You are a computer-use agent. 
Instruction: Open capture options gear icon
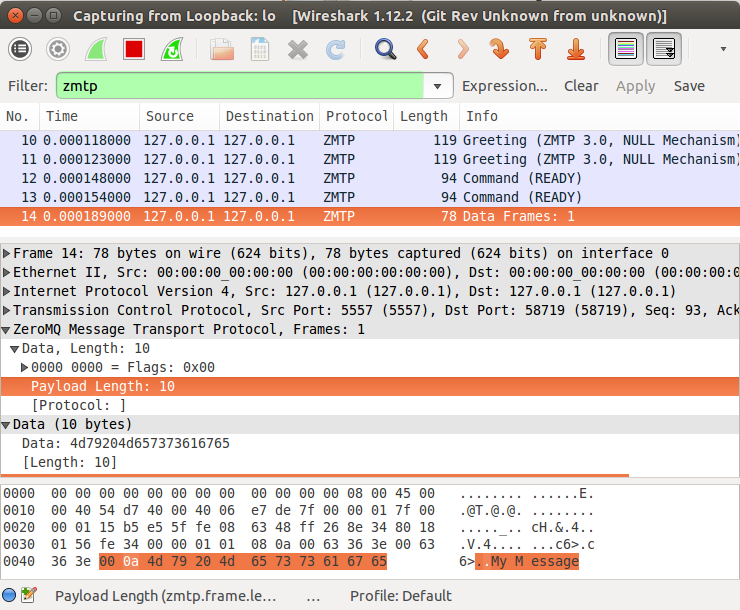point(58,49)
